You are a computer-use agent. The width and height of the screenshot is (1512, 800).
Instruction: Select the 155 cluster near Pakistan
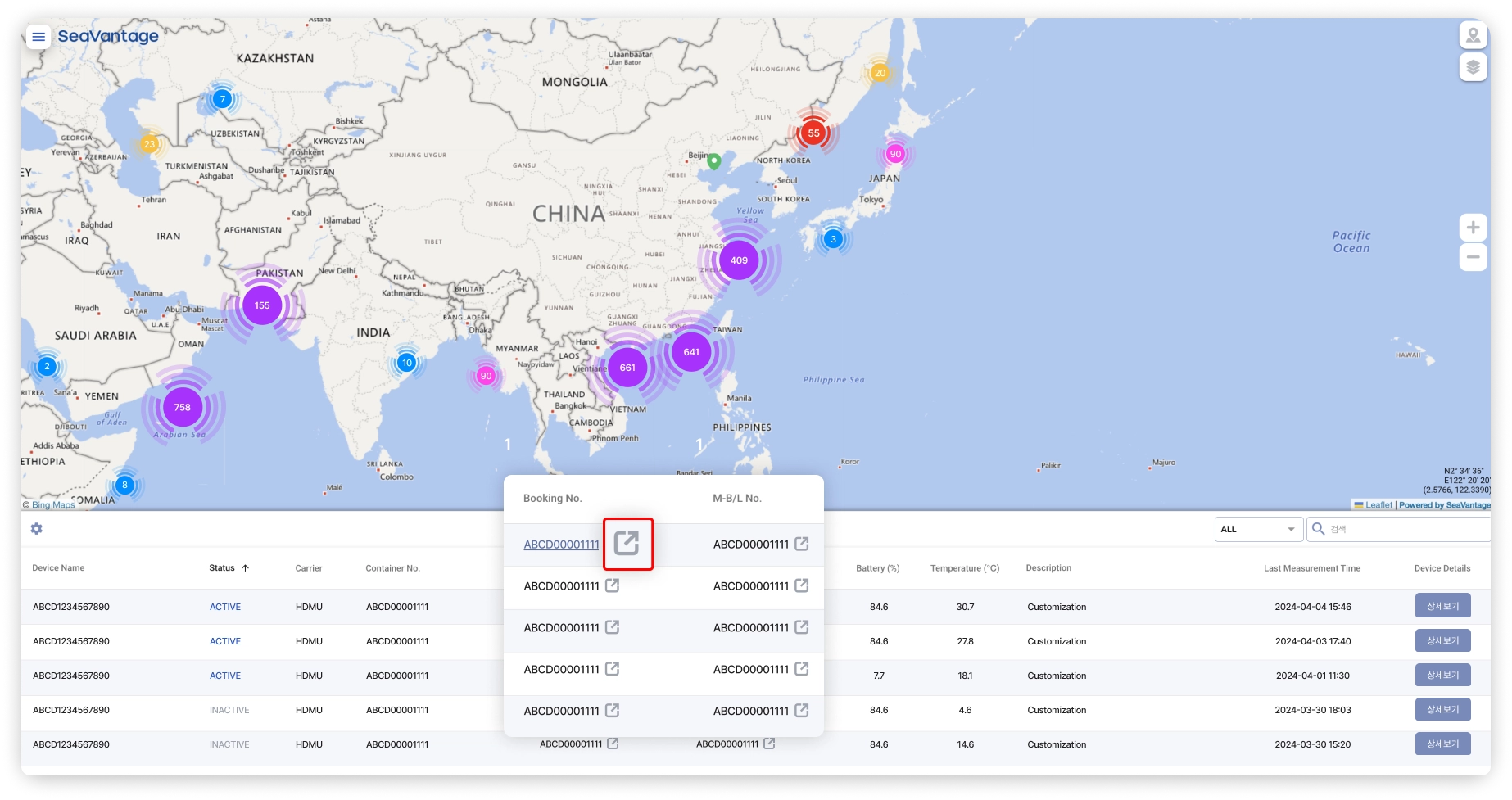click(x=262, y=305)
